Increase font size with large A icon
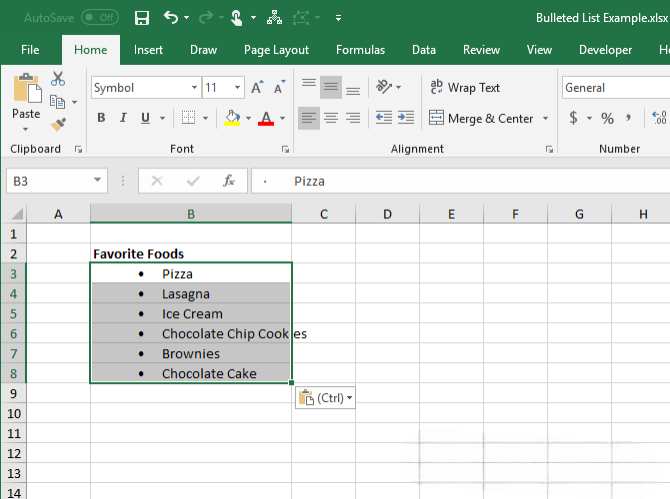Viewport: 670px width, 499px height. pyautogui.click(x=257, y=87)
